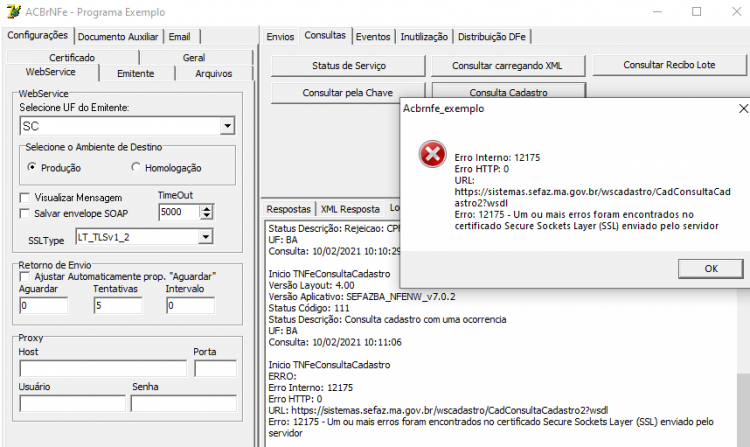Image resolution: width=750 pixels, height=447 pixels.
Task: Toggle Ajustar Automaticamente prop. Aguardar checkbox
Action: (24, 276)
